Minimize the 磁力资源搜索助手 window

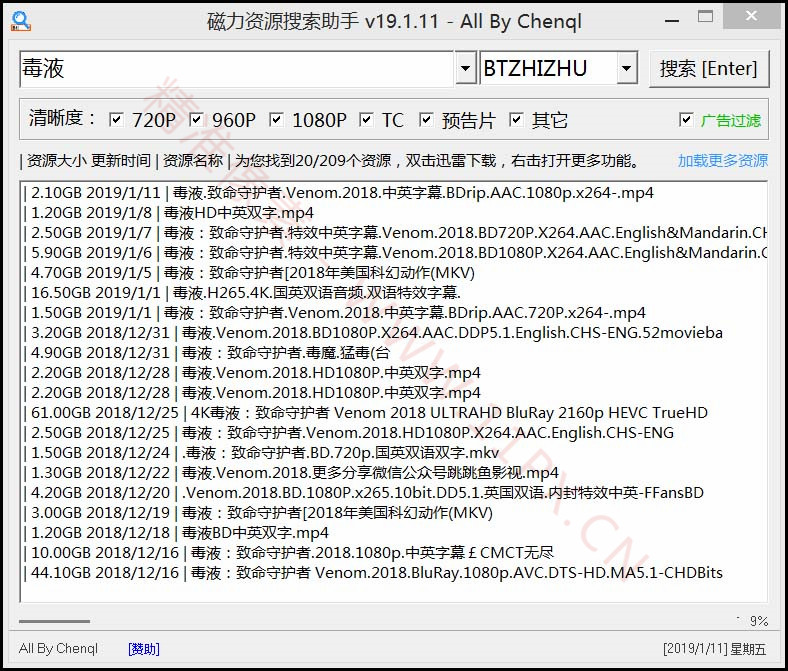671,20
